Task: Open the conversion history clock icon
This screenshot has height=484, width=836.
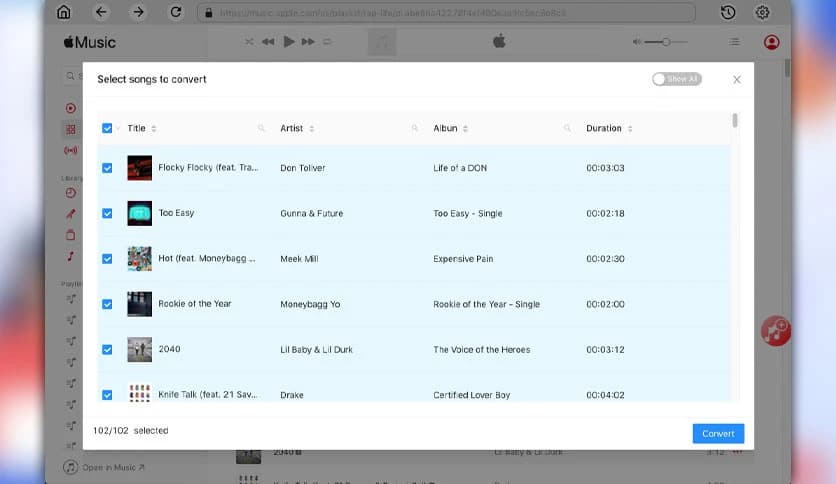Action: tap(728, 12)
